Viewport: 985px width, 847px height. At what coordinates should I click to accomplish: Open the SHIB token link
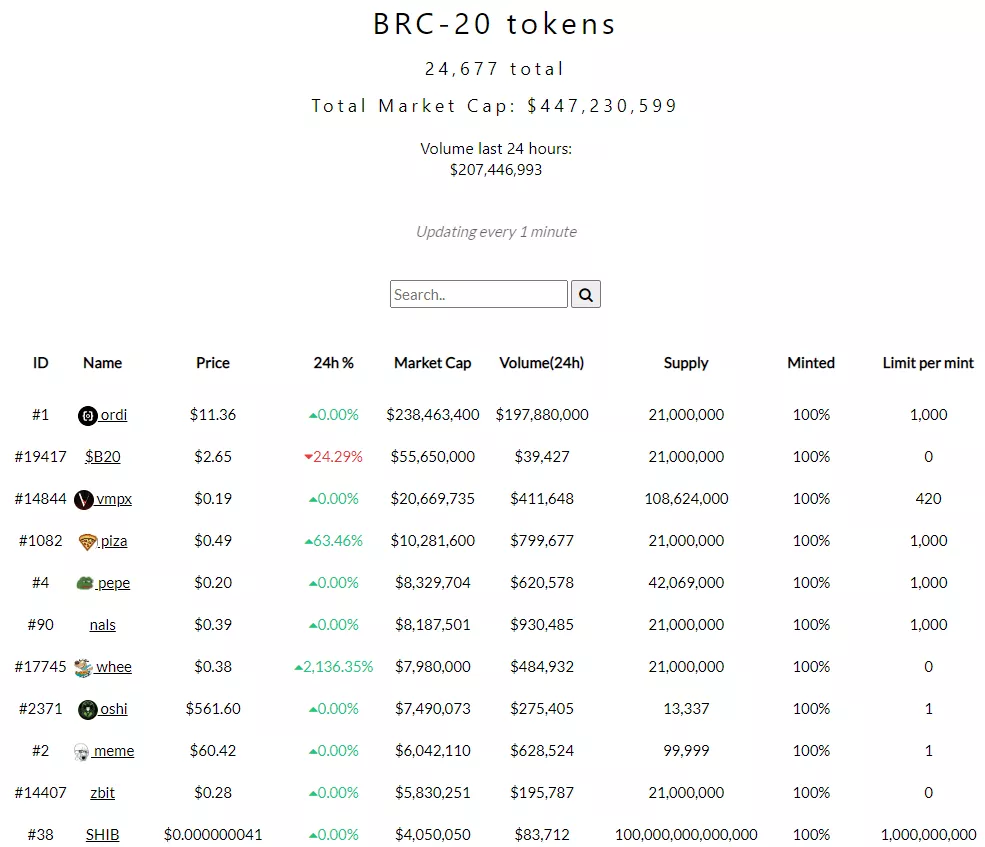102,835
